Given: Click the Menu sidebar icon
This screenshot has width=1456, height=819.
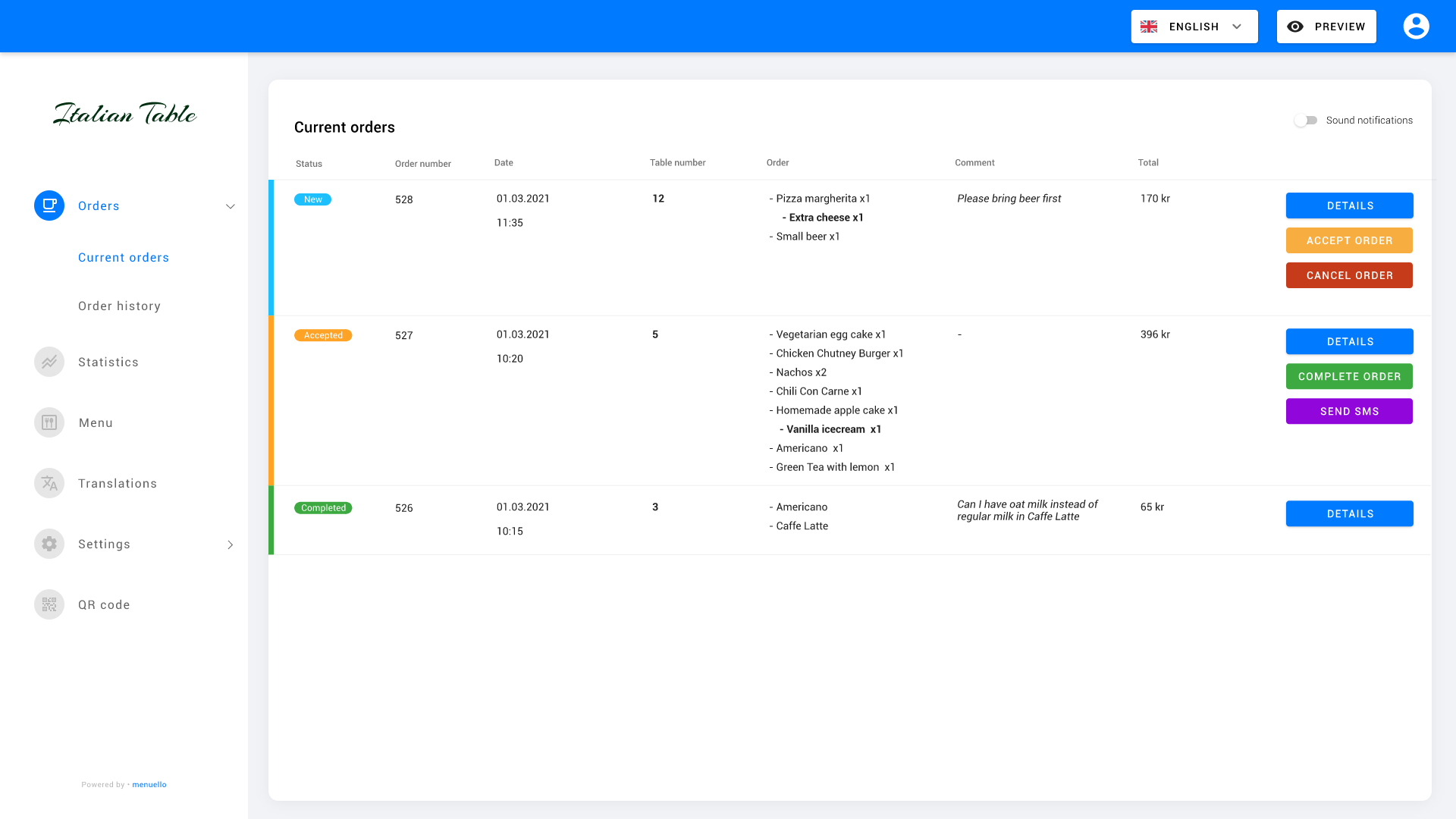Looking at the screenshot, I should pyautogui.click(x=49, y=422).
